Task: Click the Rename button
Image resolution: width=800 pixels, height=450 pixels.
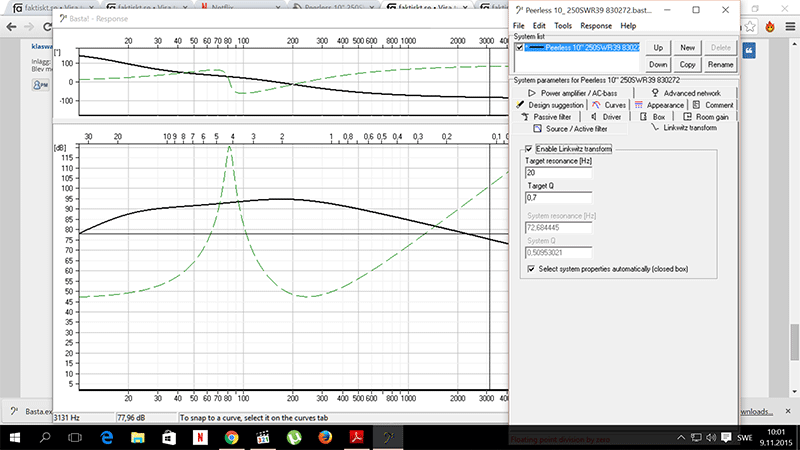Action: (720, 64)
